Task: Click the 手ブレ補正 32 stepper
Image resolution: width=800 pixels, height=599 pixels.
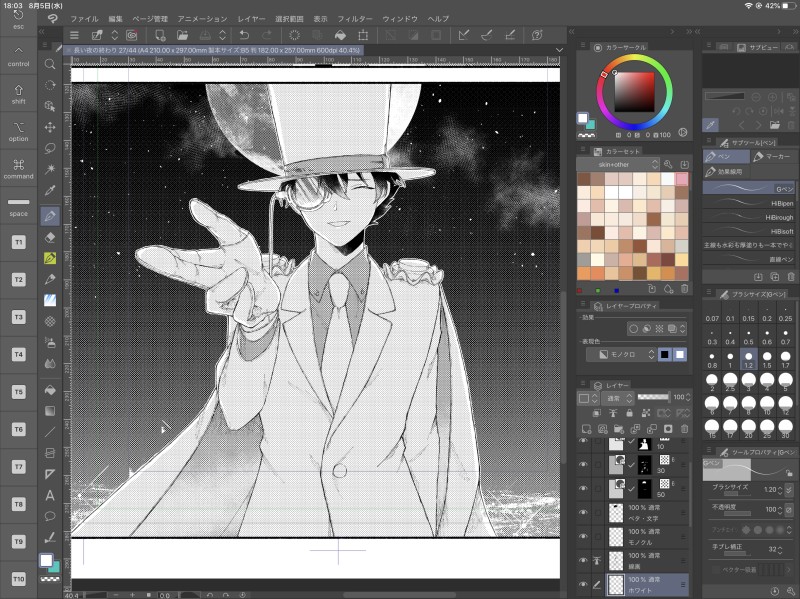Action: (x=780, y=550)
